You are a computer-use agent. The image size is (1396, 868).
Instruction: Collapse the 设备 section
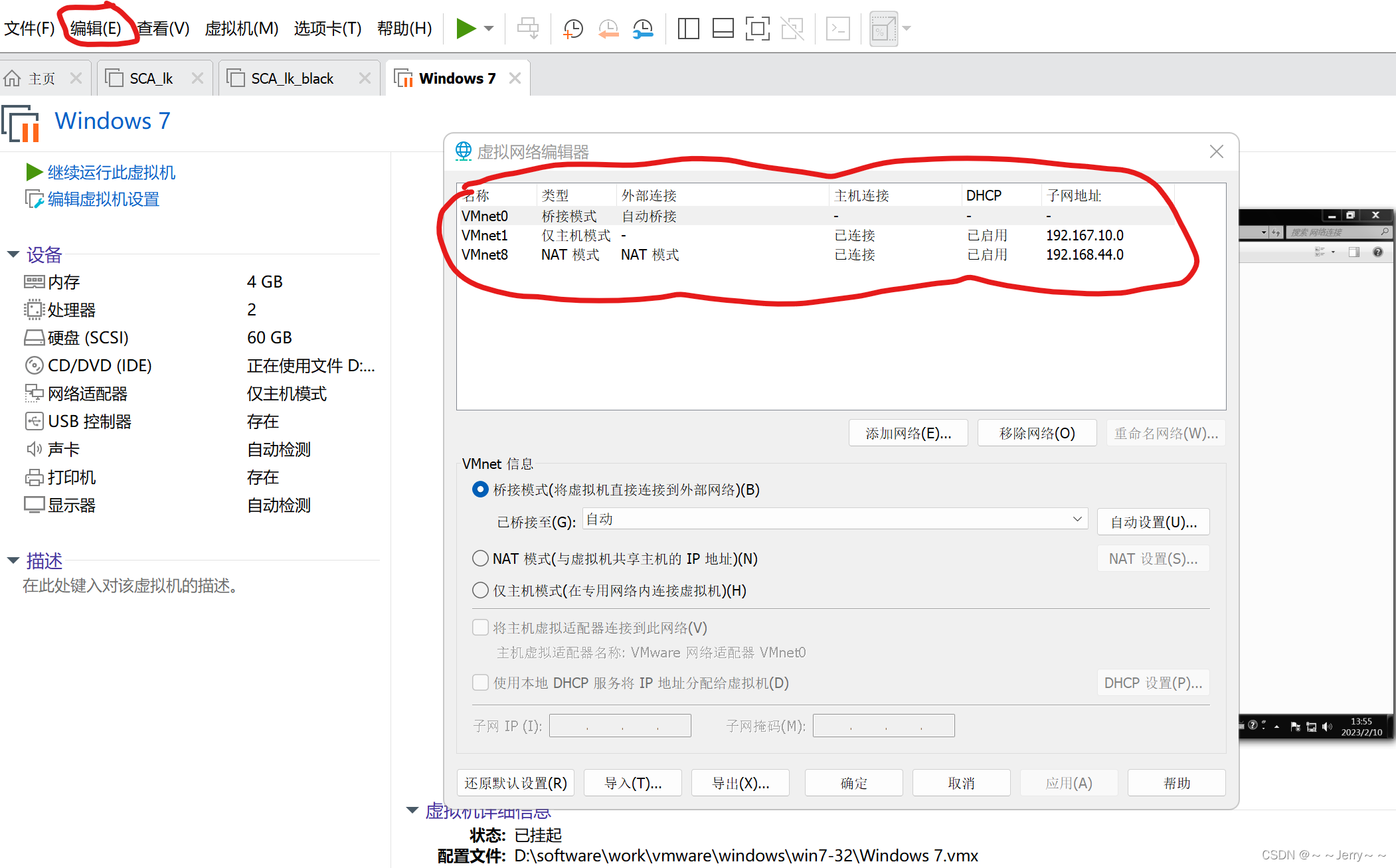pos(13,254)
